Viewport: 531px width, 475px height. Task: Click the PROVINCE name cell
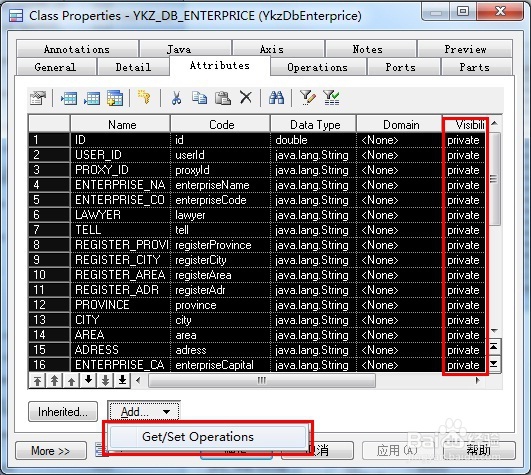click(x=120, y=305)
